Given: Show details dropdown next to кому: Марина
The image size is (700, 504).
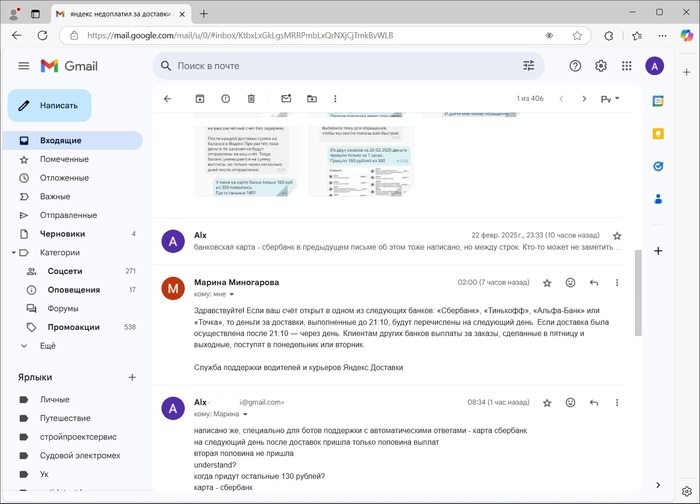Looking at the screenshot, I should tap(245, 414).
